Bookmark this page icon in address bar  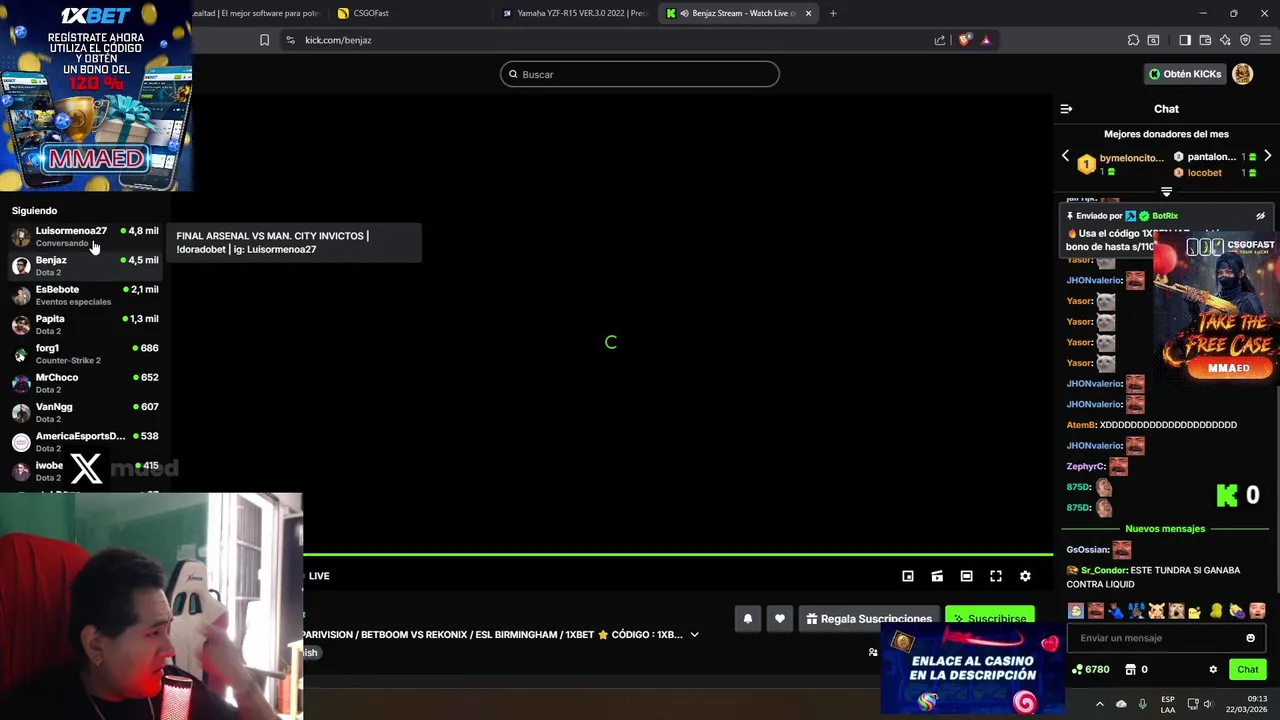[264, 40]
